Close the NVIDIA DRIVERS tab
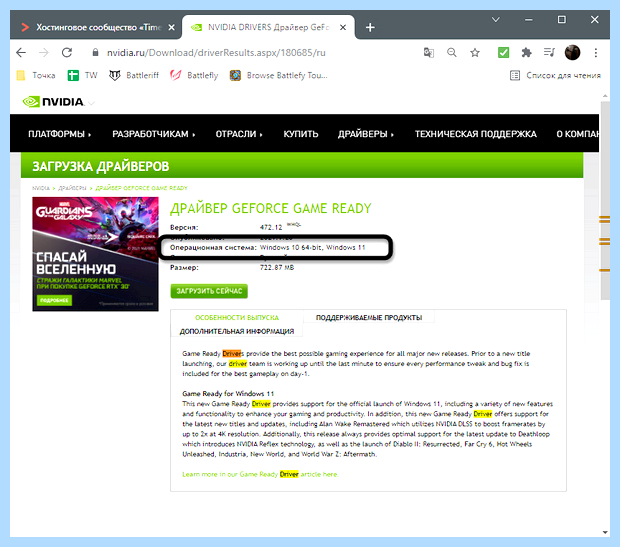The width and height of the screenshot is (620, 547). pos(343,27)
